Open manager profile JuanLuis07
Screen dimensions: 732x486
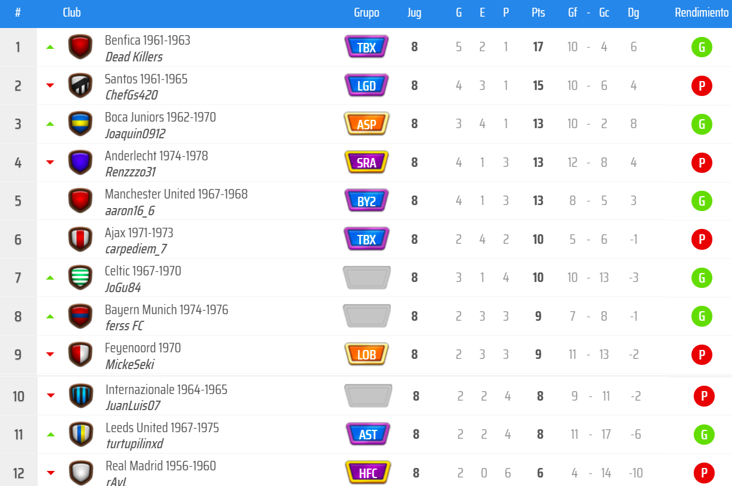pyautogui.click(x=133, y=406)
